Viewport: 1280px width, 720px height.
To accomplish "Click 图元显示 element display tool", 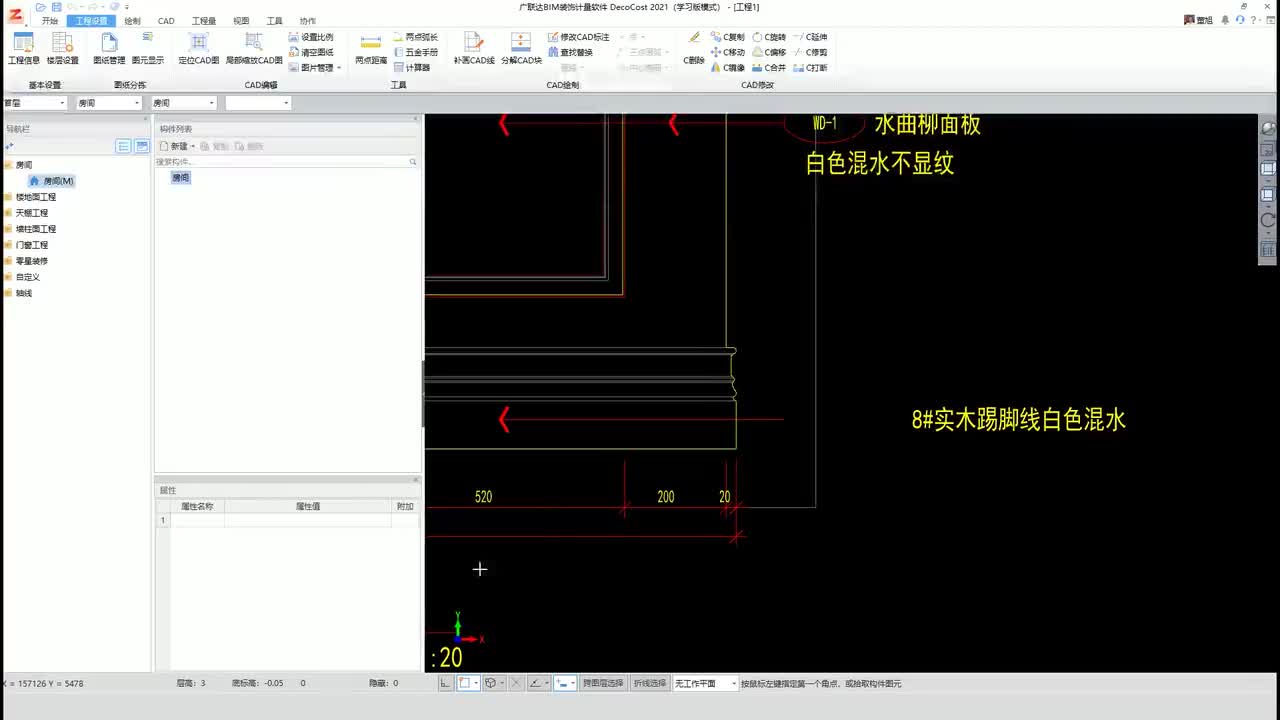I will coord(148,48).
